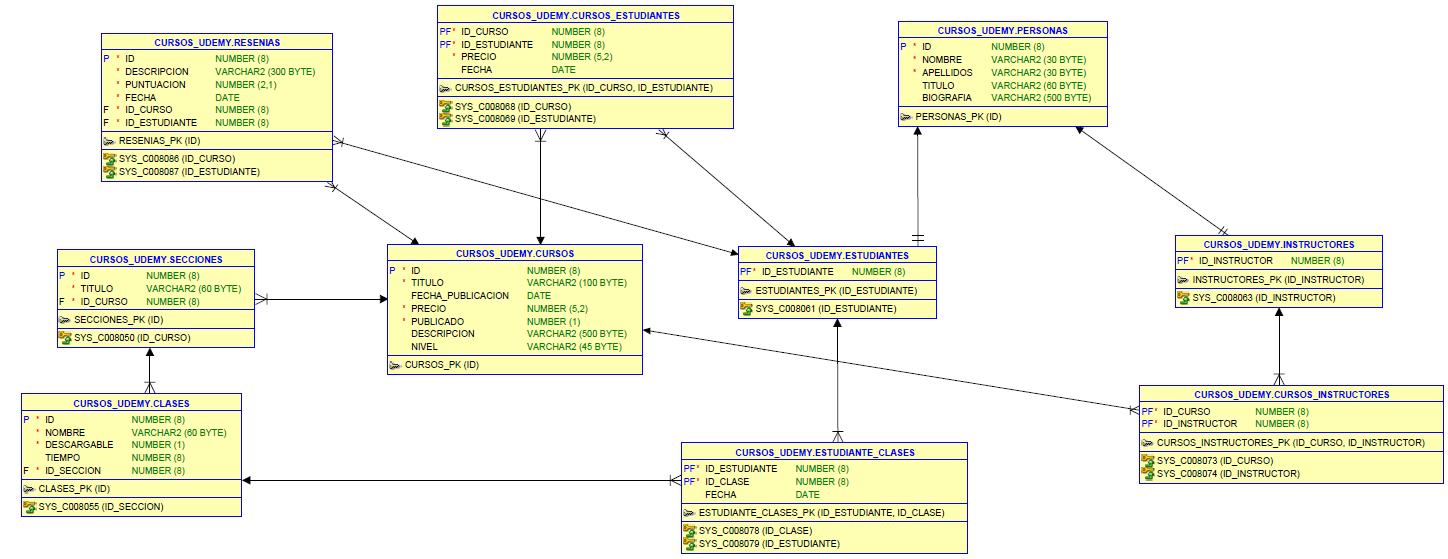Image resolution: width=1448 pixels, height=559 pixels.
Task: Click the key icon beside ESTUDIANTE_CLASES_PK
Action: tap(690, 513)
